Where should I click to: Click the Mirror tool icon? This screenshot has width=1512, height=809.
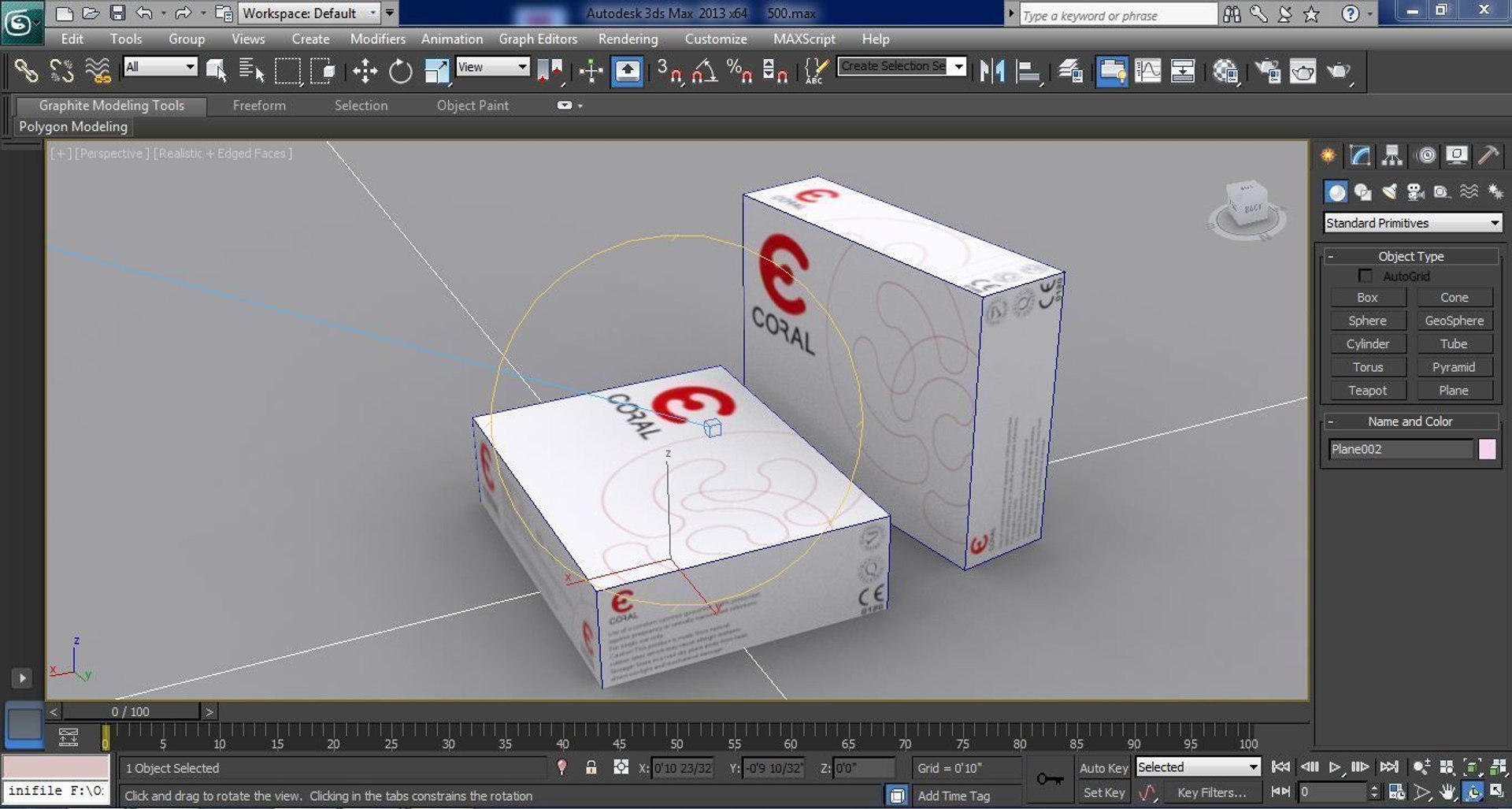[992, 72]
